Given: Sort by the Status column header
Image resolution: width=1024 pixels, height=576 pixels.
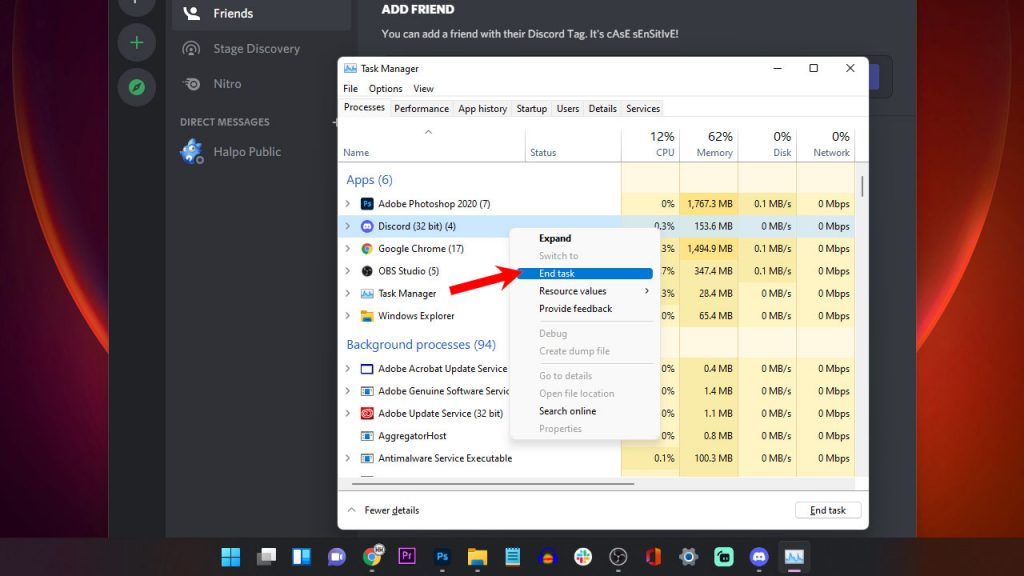Looking at the screenshot, I should coord(573,144).
